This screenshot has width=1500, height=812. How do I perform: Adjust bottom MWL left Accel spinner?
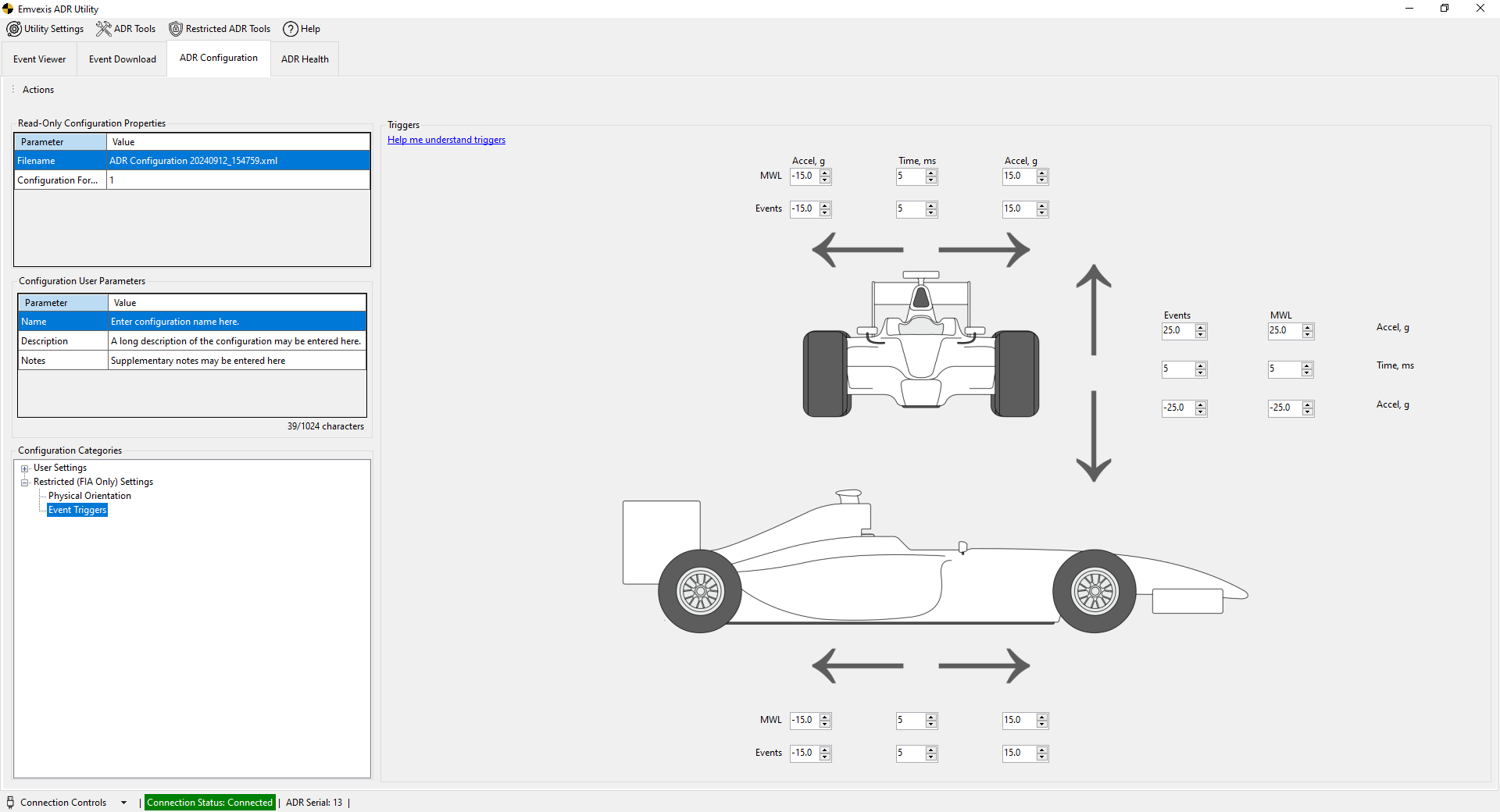[825, 721]
